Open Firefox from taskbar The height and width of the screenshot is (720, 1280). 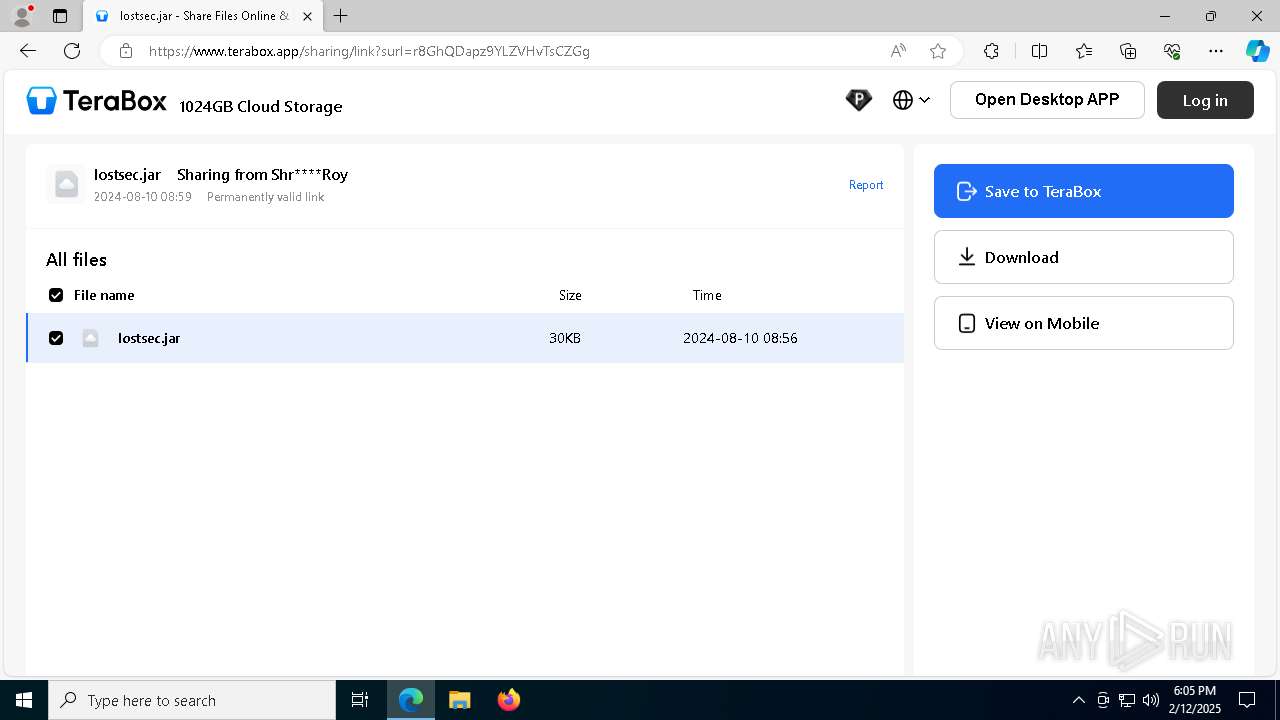tap(508, 700)
